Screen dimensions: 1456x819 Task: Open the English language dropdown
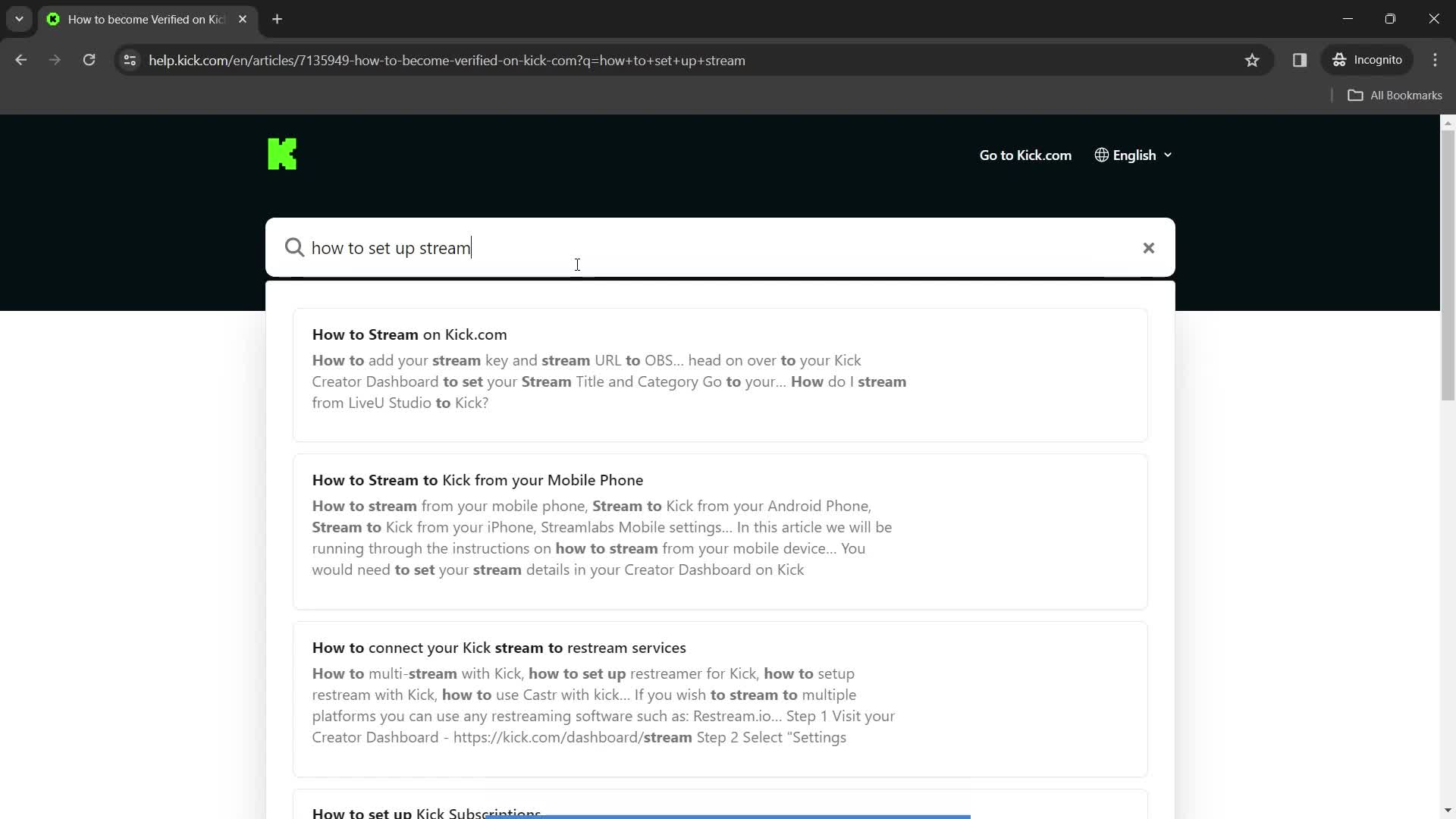(x=1134, y=155)
